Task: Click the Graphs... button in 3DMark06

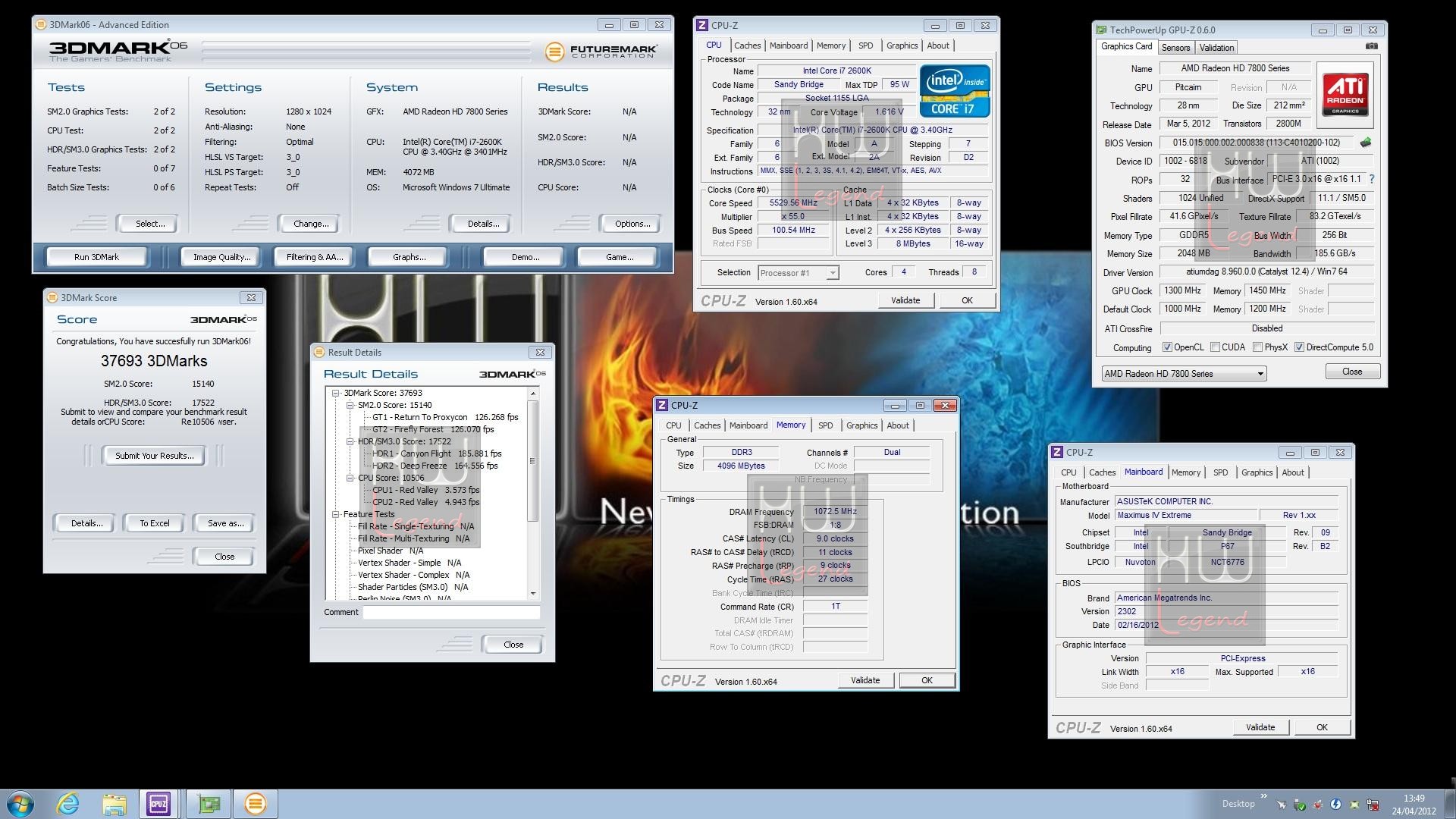Action: click(409, 257)
